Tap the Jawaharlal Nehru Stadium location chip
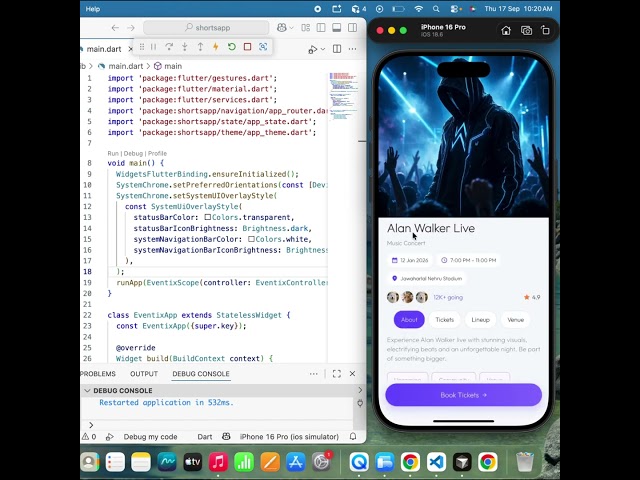 click(x=427, y=278)
